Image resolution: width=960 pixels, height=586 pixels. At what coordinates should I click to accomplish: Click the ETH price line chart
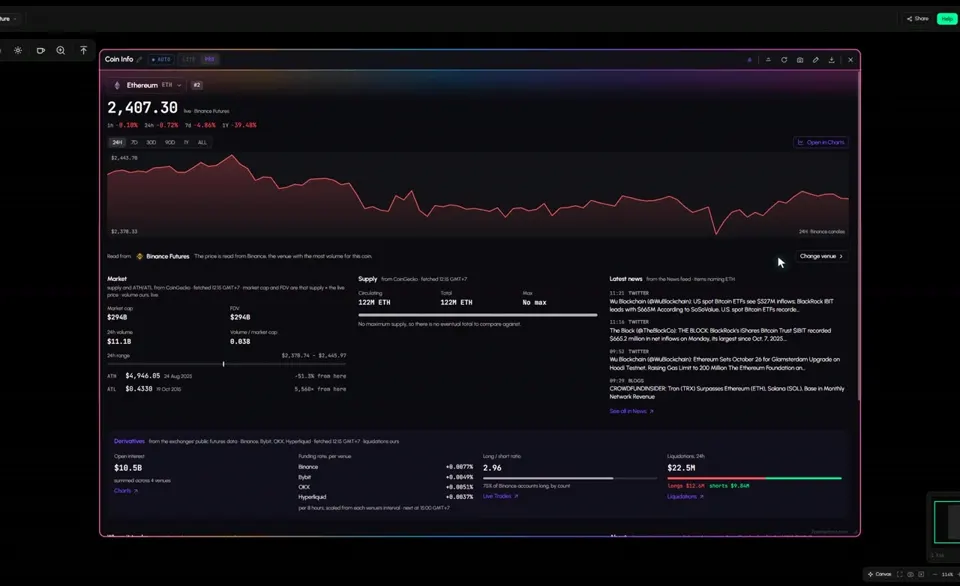478,195
